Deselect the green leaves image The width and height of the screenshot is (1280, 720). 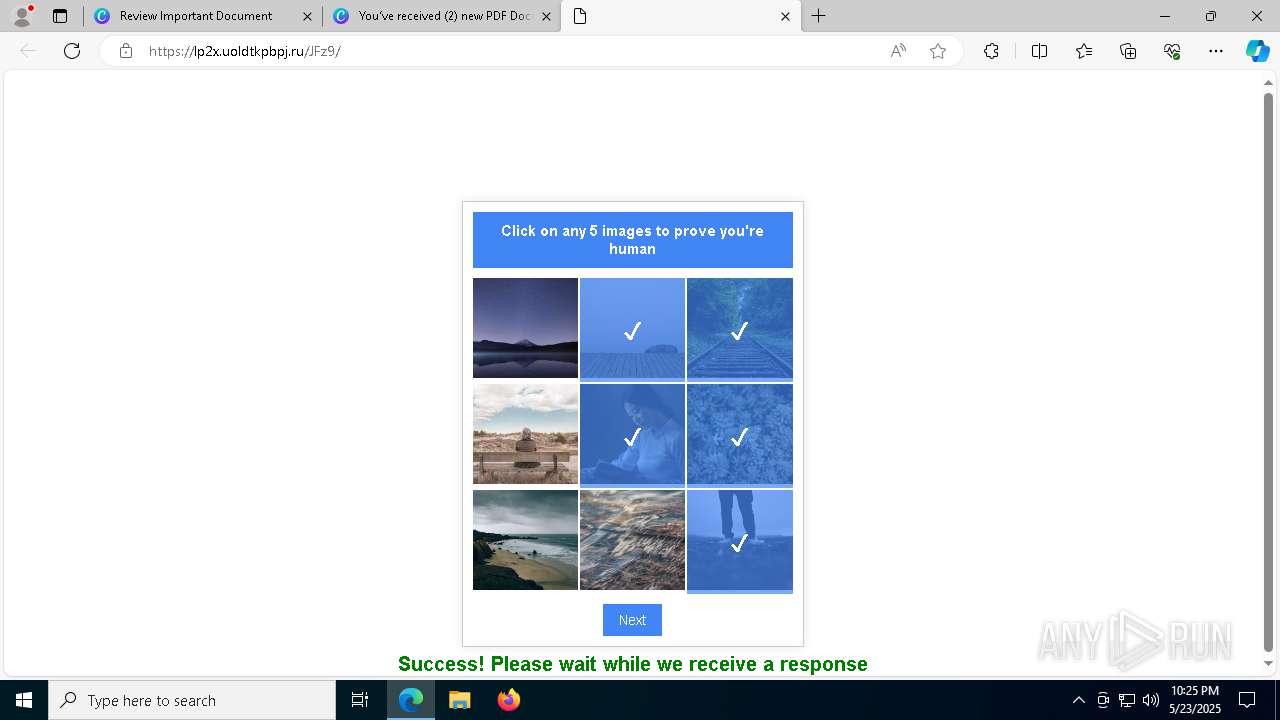(x=740, y=434)
